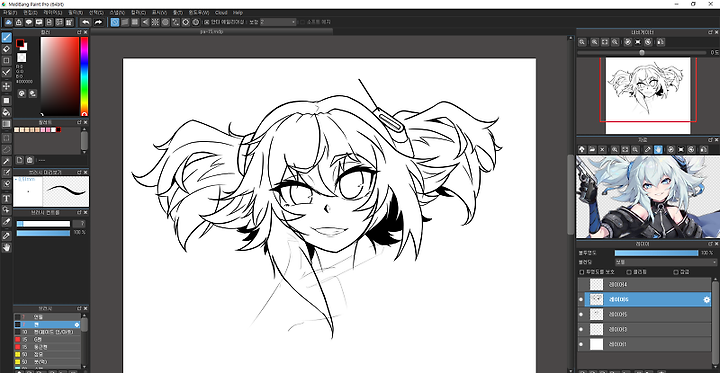Image resolution: width=720 pixels, height=373 pixels.
Task: Toggle the anti-aliasing checkbox in the top toolbar
Action: point(207,22)
